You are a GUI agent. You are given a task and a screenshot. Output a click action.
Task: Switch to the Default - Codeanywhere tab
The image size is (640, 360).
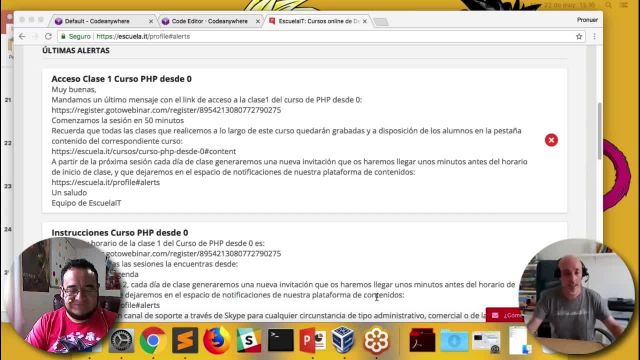pos(97,21)
